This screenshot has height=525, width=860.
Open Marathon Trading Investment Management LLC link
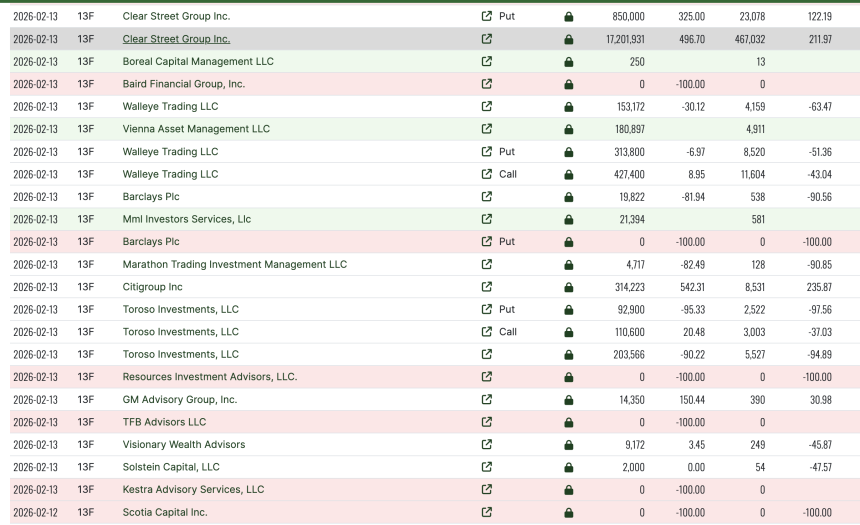pyautogui.click(x=234, y=264)
